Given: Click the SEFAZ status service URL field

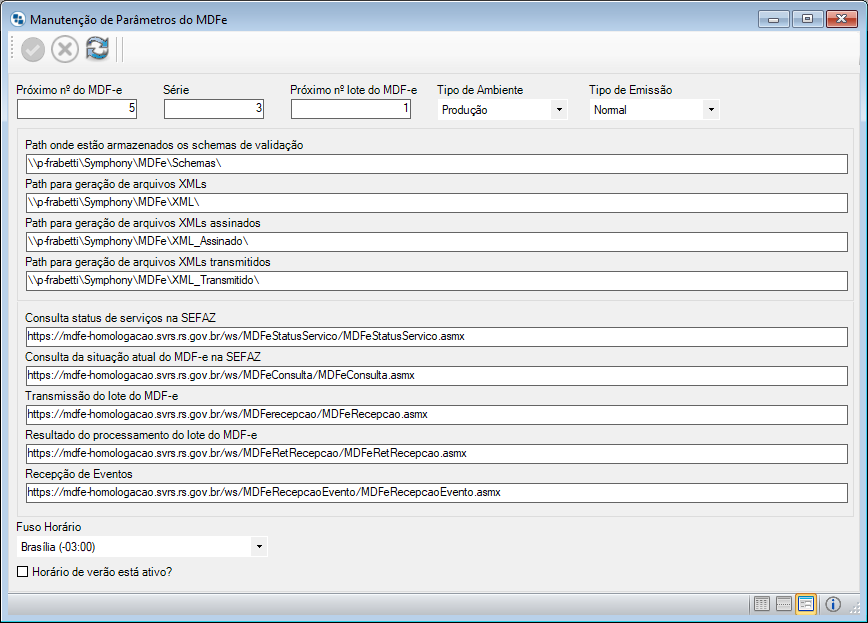Looking at the screenshot, I should pyautogui.click(x=435, y=336).
